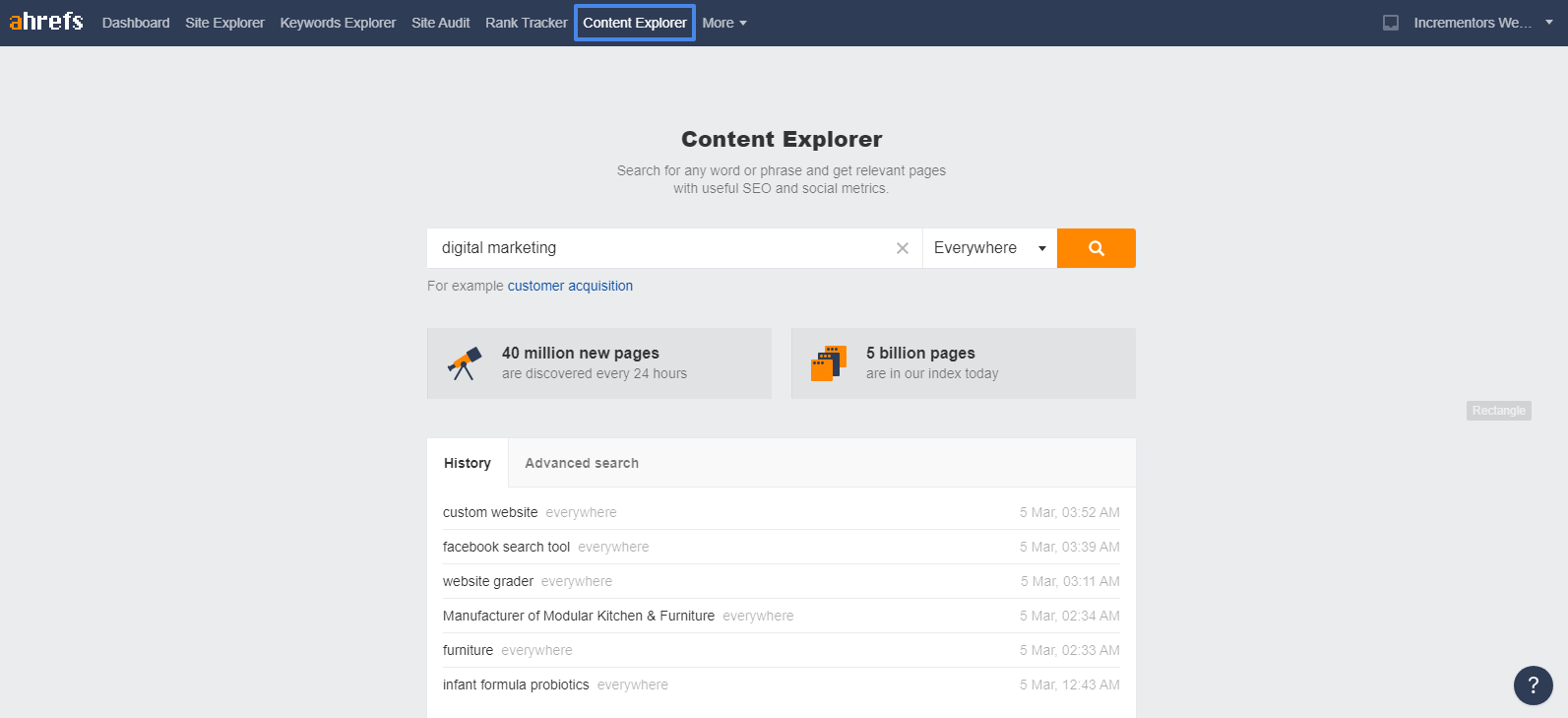Click timestamp 5 Mar, 02:34 AM
Viewport: 1568px width, 718px height.
tap(1070, 616)
